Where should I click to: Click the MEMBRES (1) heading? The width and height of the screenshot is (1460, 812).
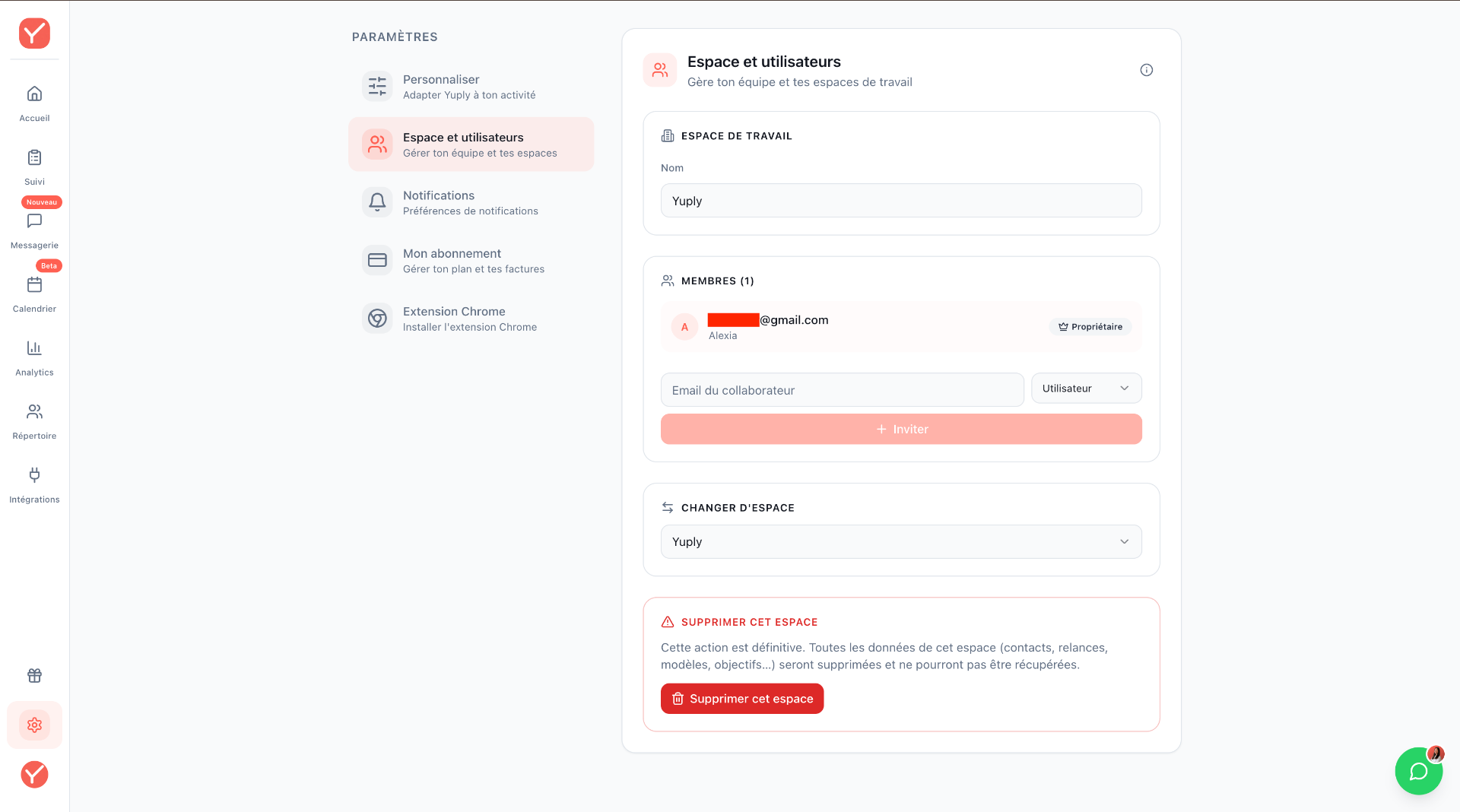pyautogui.click(x=718, y=281)
